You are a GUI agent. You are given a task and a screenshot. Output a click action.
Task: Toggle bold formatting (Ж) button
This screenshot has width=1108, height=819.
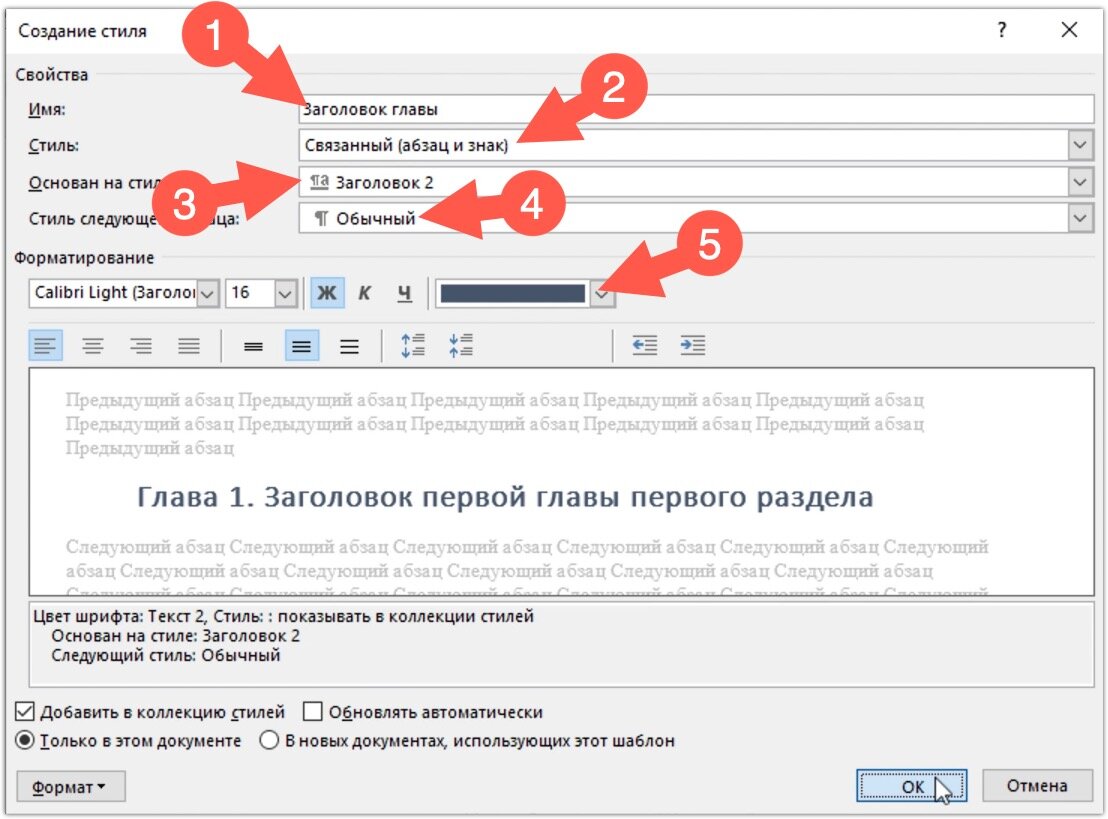tap(327, 293)
